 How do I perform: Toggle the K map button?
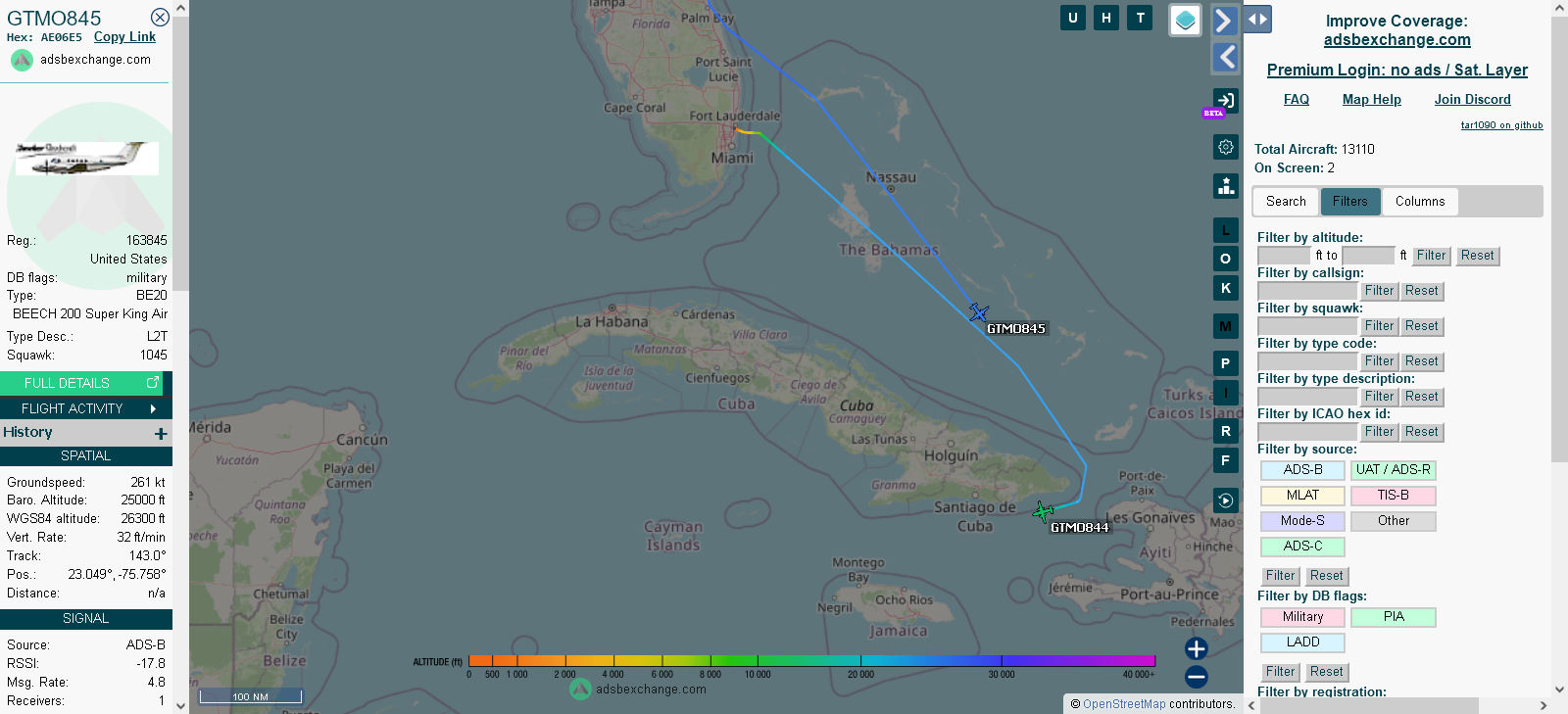(1226, 288)
